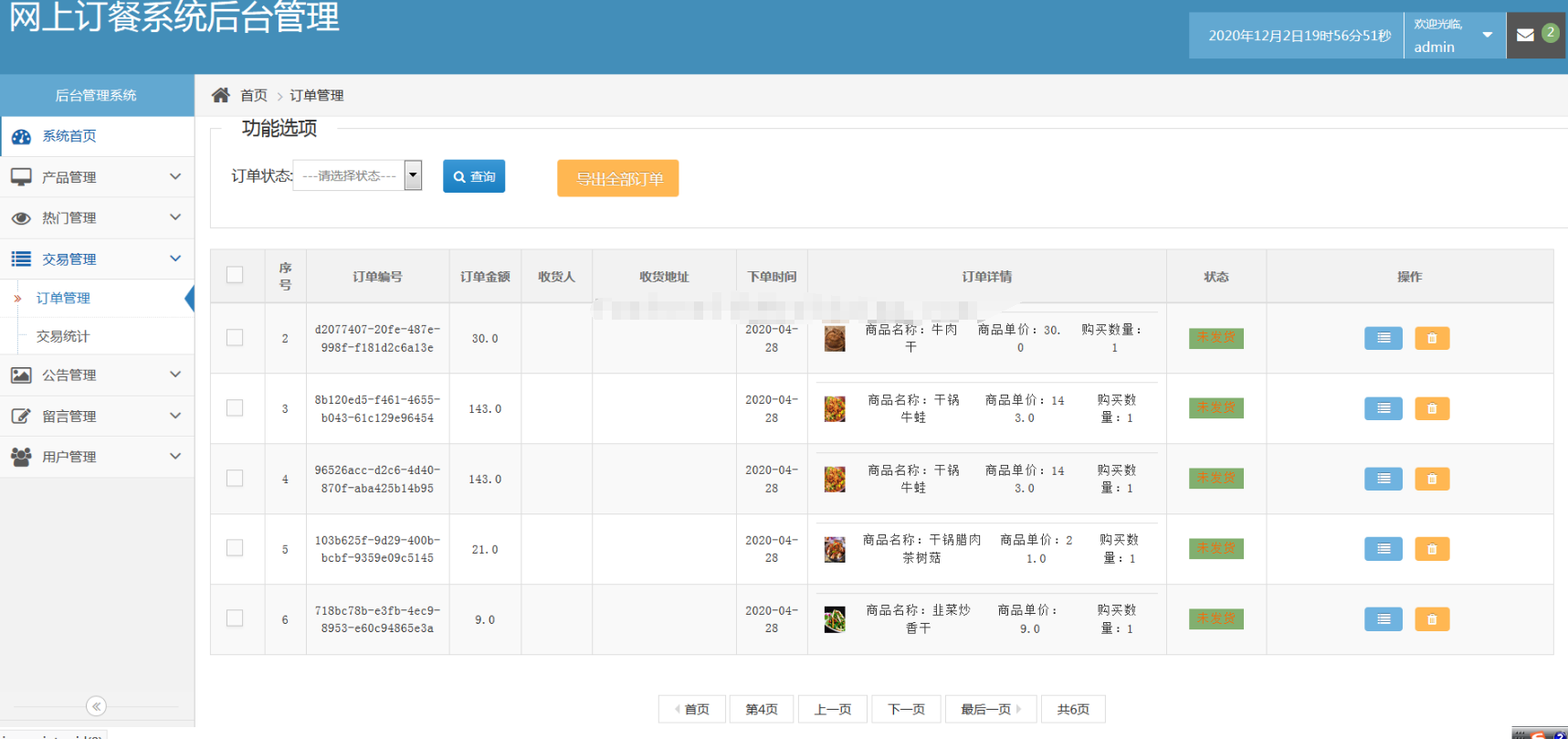Click the dashboard icon beside 系统首页
Screen dimensions: 1568x739
point(21,136)
